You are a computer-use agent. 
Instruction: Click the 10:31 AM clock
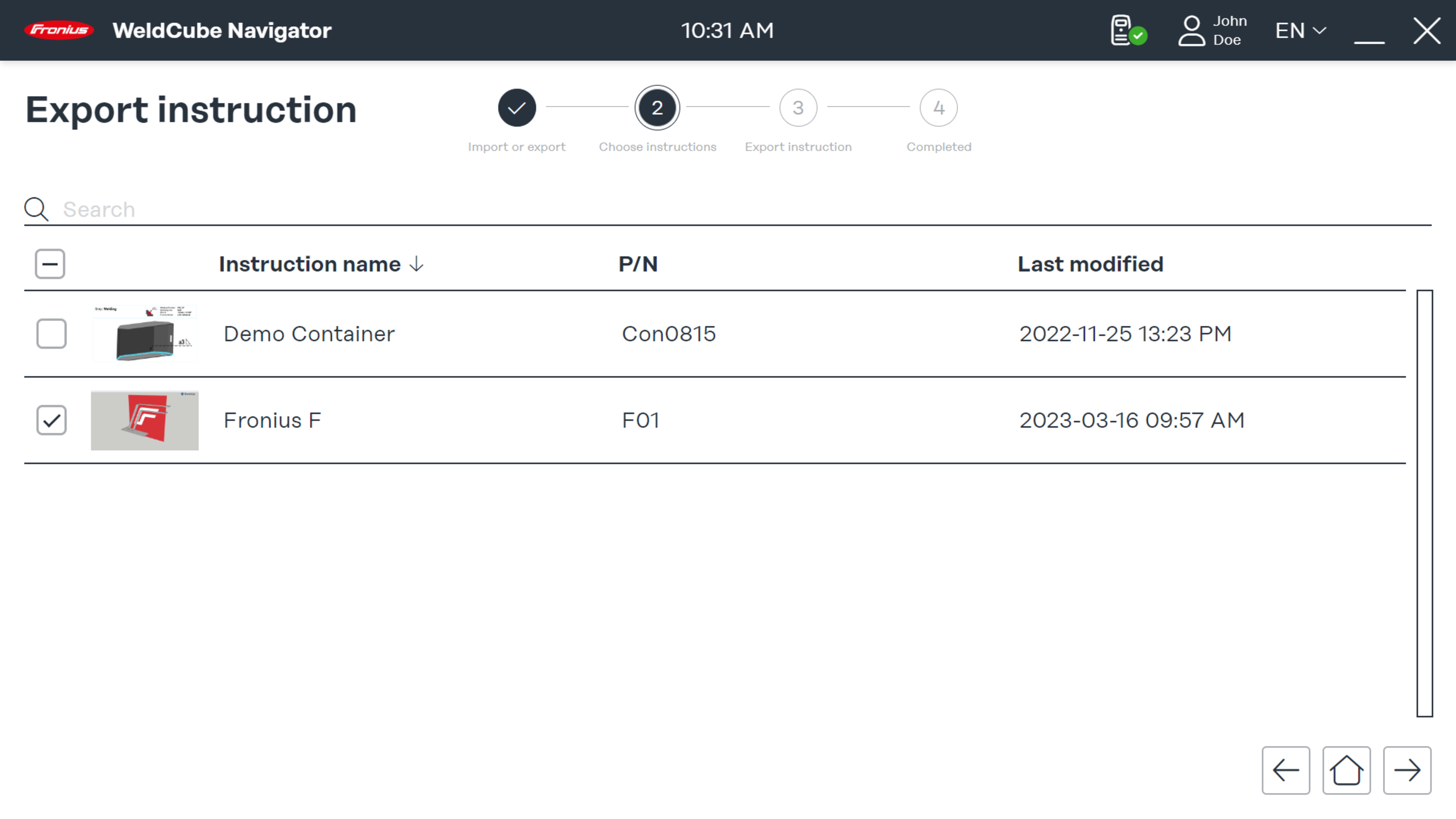coord(728,31)
